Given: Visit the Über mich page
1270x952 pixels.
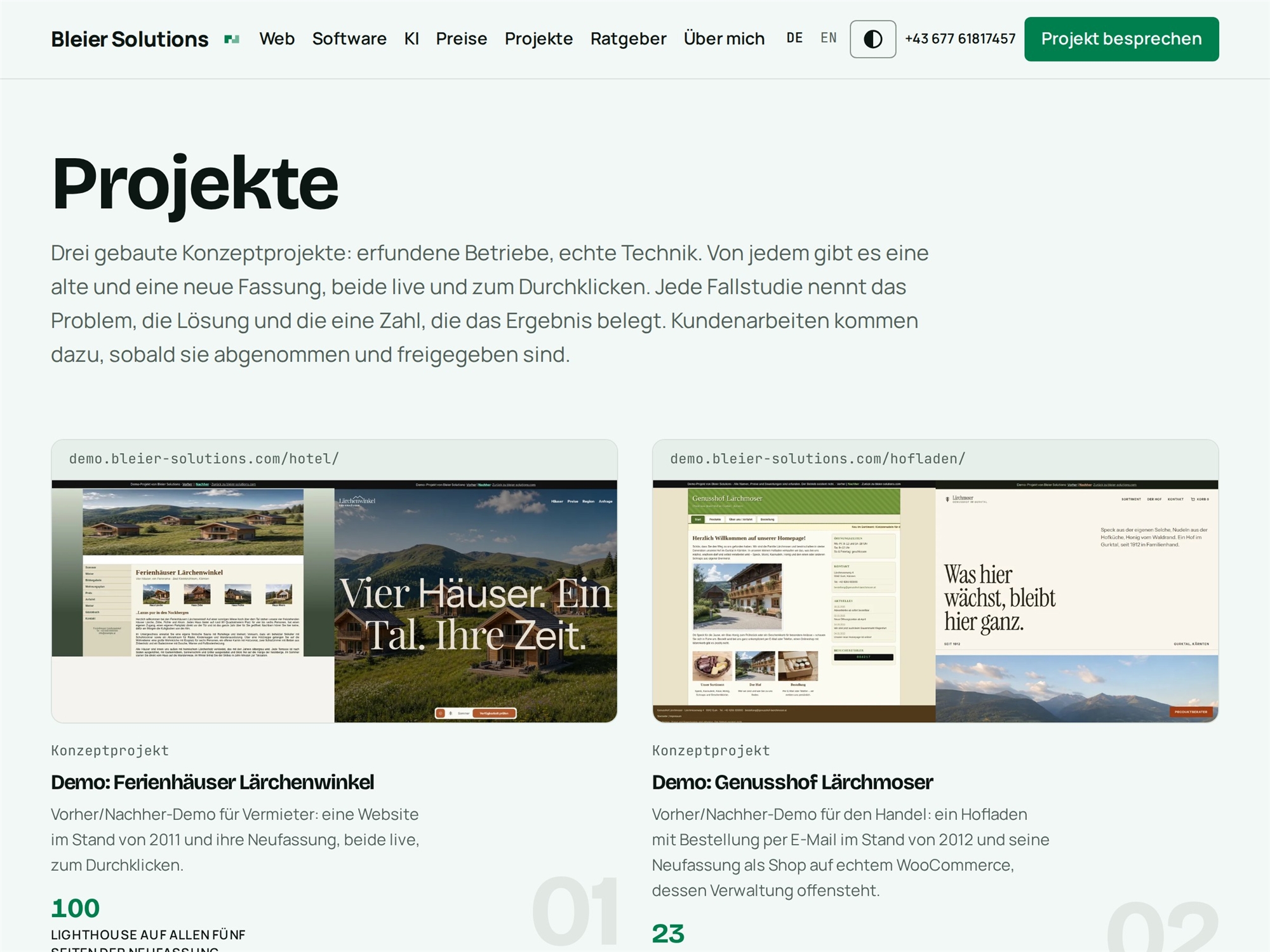Looking at the screenshot, I should (x=724, y=39).
